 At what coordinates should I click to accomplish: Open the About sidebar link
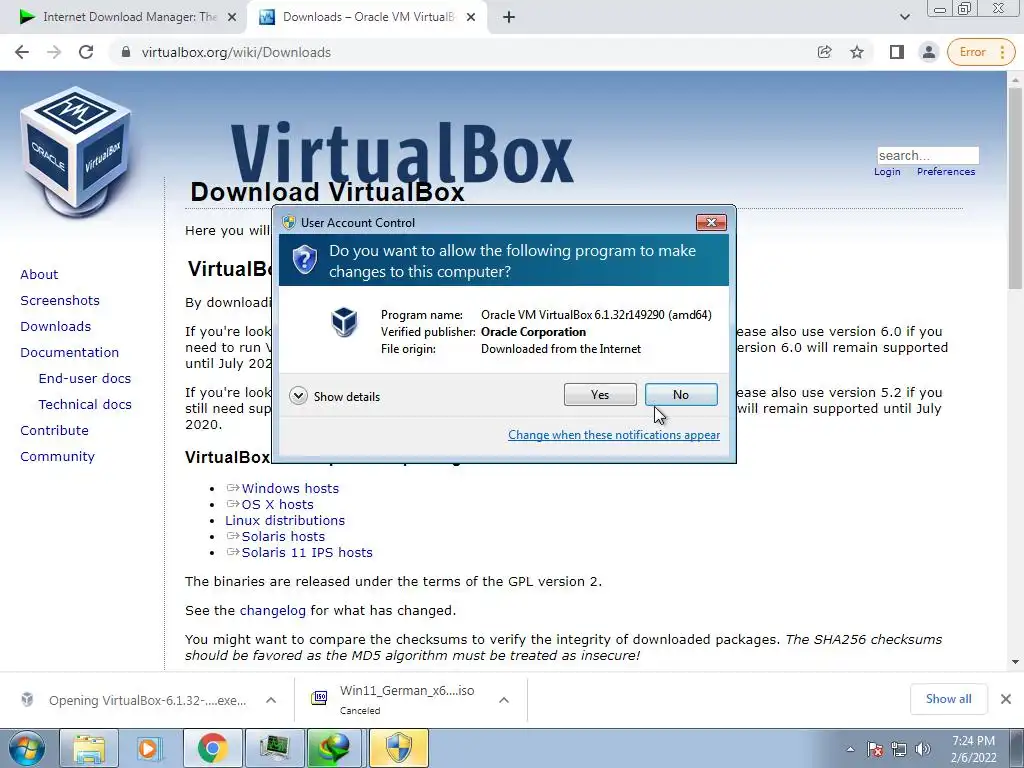click(39, 274)
